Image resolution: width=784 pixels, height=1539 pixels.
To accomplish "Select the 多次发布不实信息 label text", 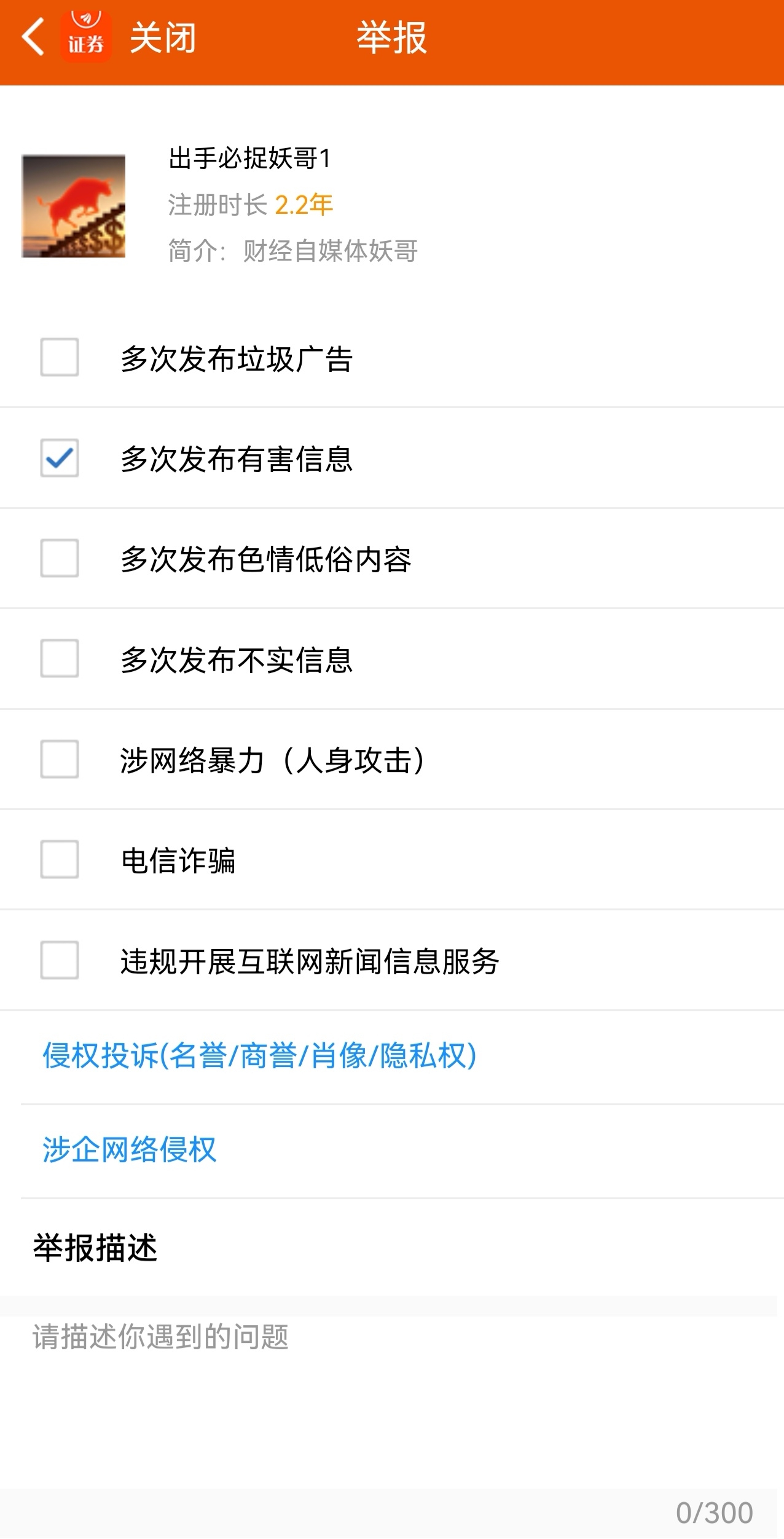I will 237,659.
